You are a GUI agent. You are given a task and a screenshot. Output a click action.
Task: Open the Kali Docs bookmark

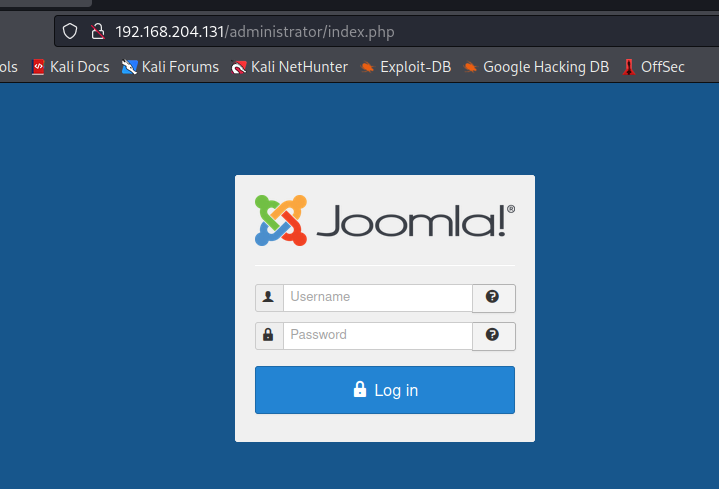click(70, 67)
